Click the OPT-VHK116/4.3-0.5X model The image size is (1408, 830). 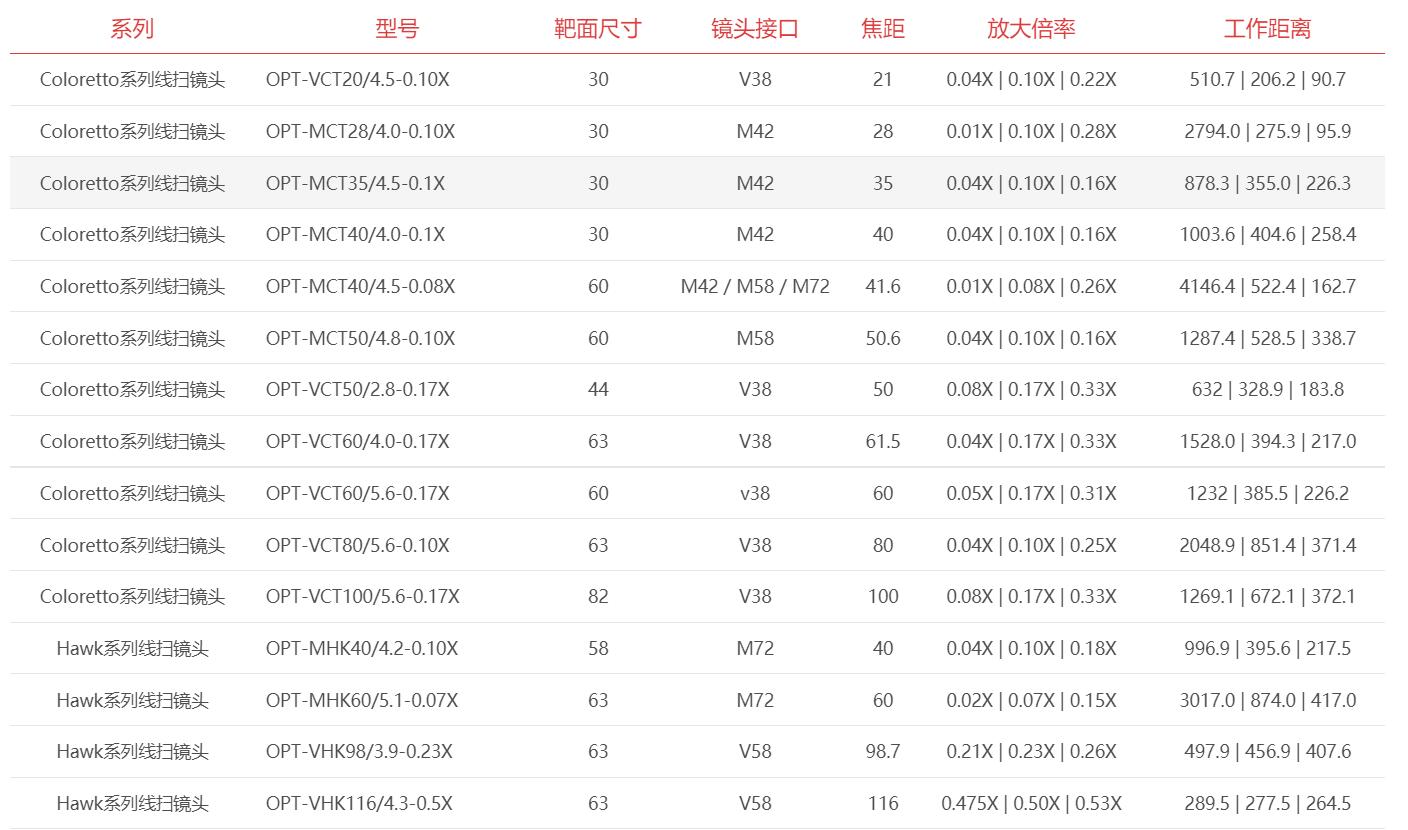(x=359, y=803)
